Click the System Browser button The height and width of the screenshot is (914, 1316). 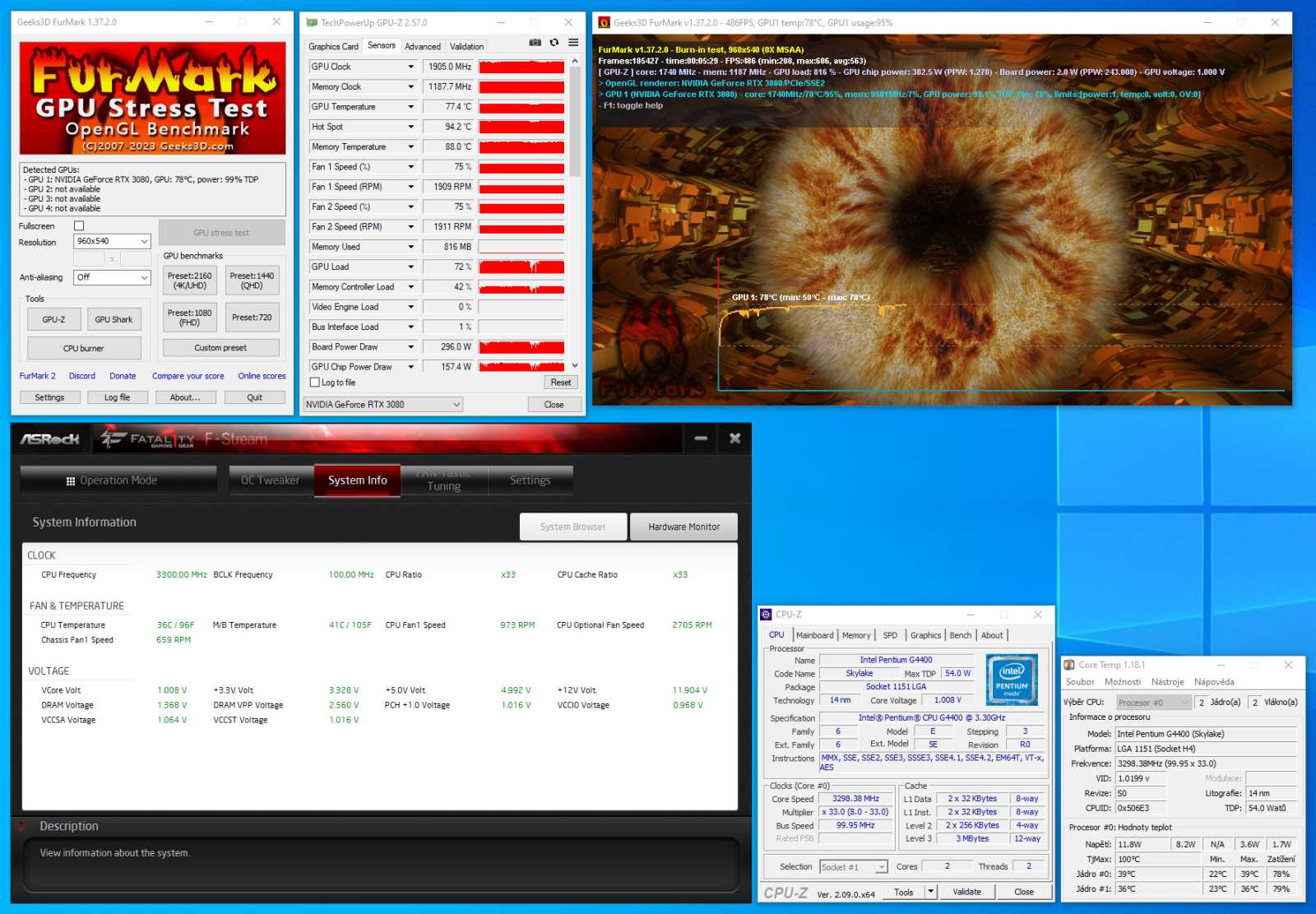[x=573, y=527]
